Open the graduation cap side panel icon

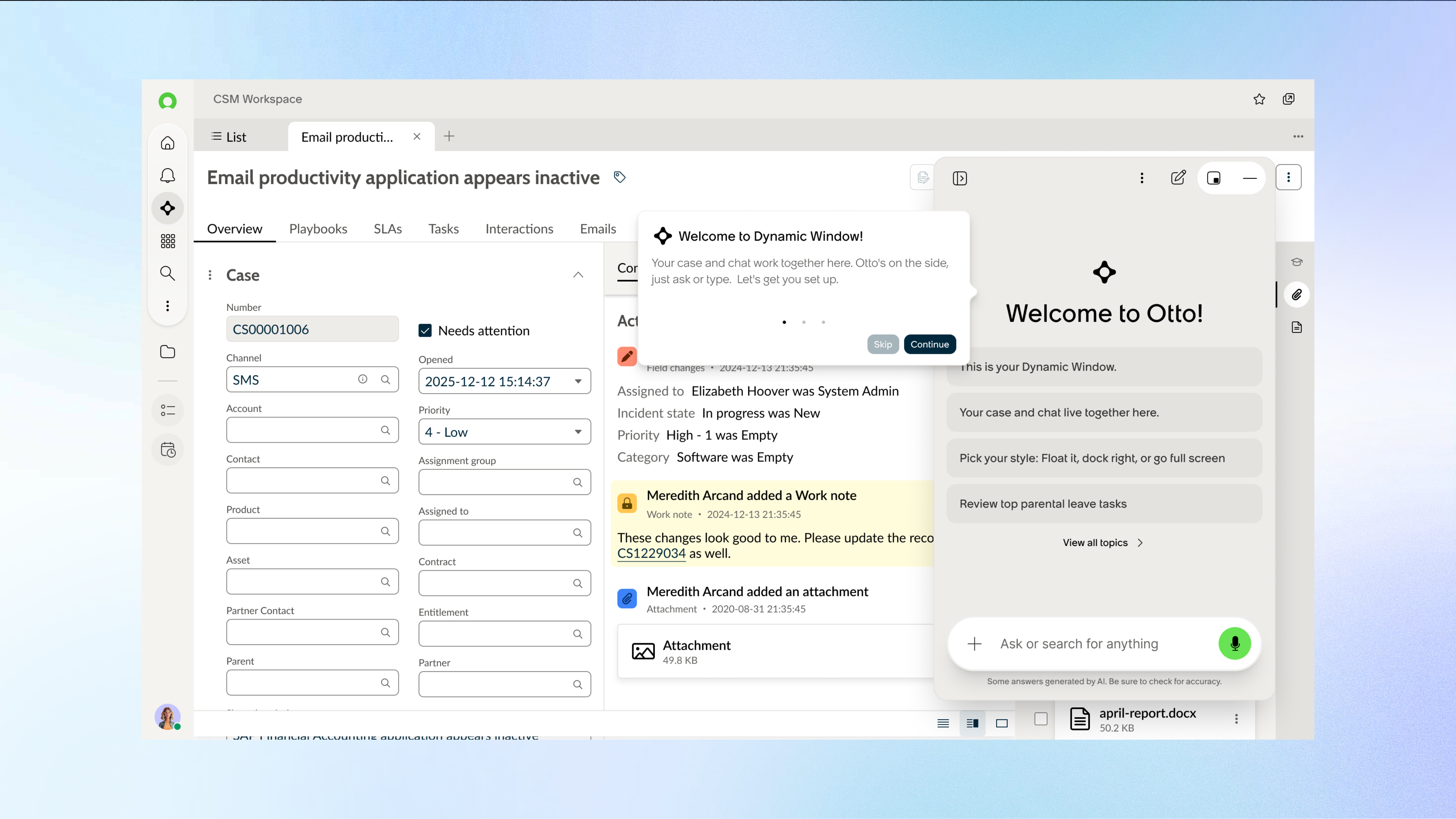coord(1297,262)
